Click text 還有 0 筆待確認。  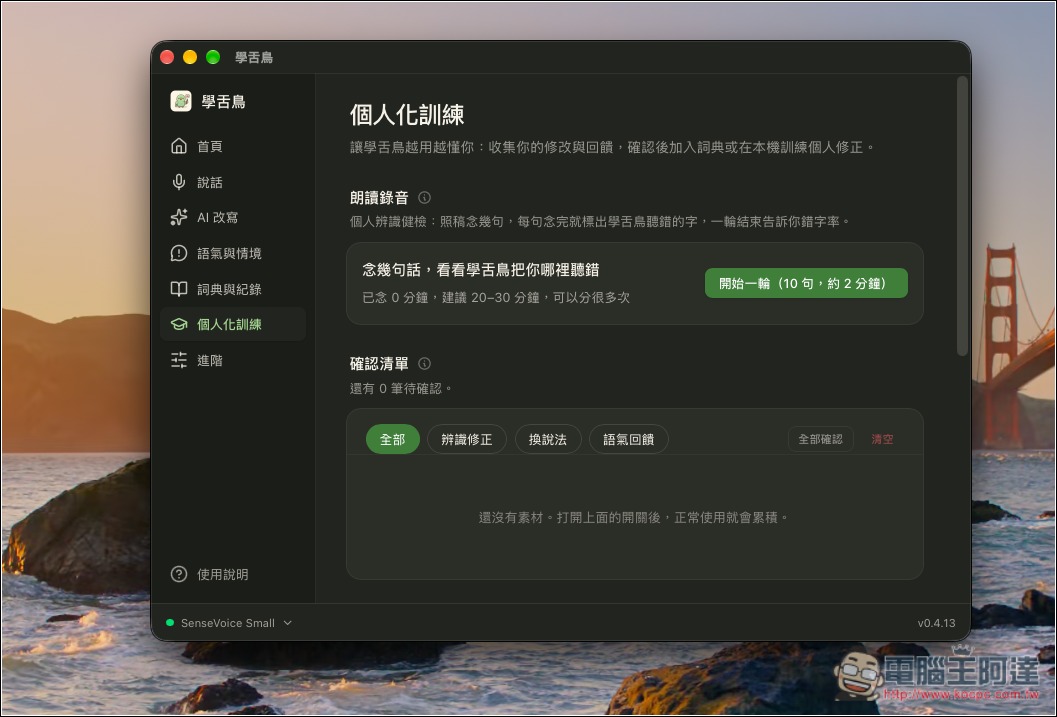401,388
